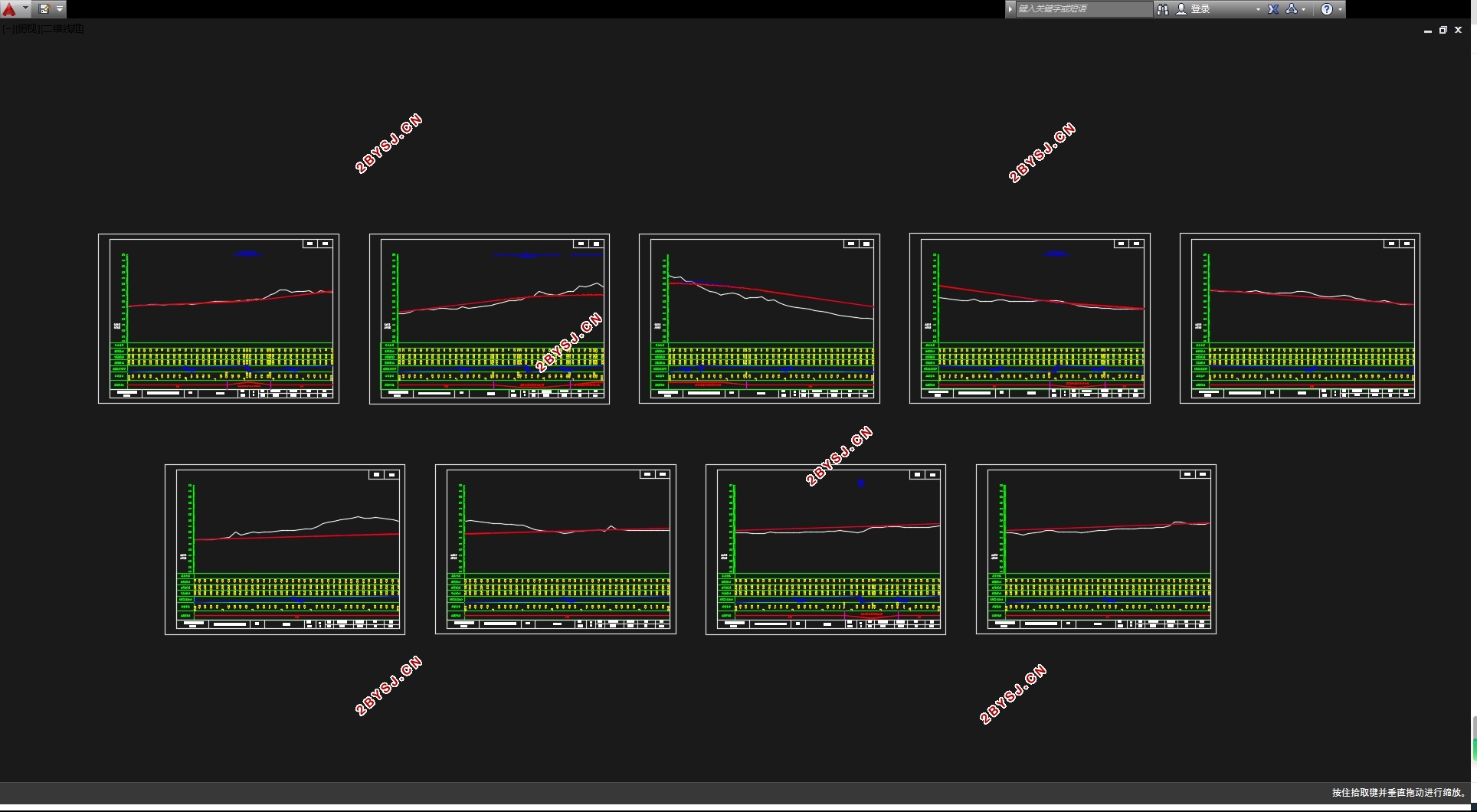Viewport: 1477px width, 812px height.
Task: Click the Autodesk Exchange X icon
Action: point(1273,9)
